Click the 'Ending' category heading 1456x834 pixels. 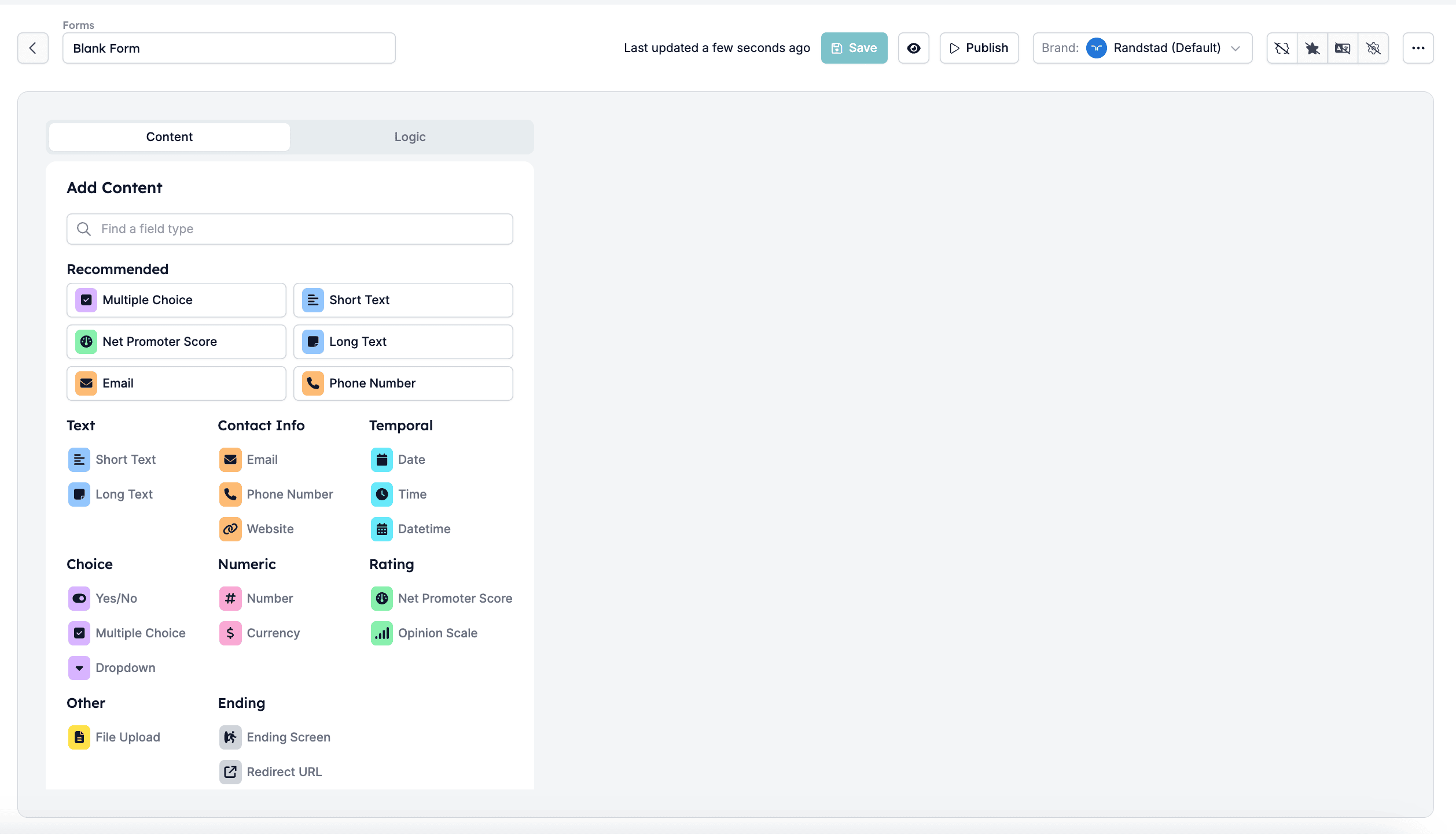[241, 703]
